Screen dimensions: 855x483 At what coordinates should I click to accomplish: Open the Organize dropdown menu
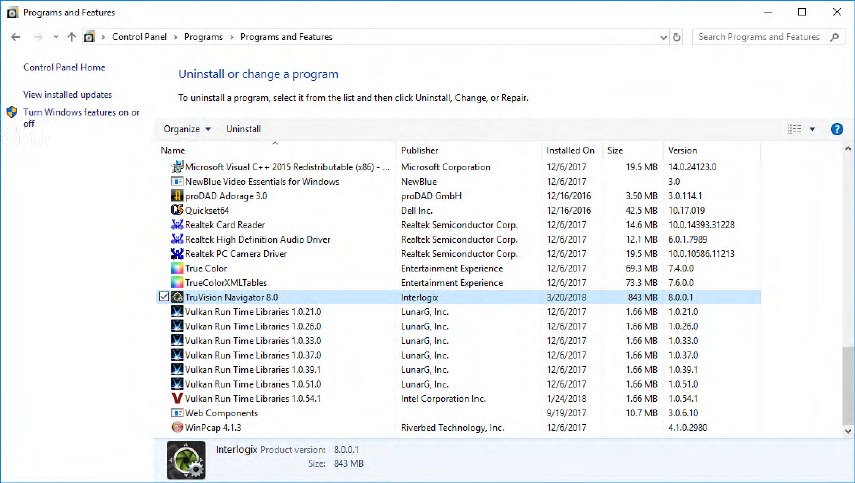(x=187, y=129)
